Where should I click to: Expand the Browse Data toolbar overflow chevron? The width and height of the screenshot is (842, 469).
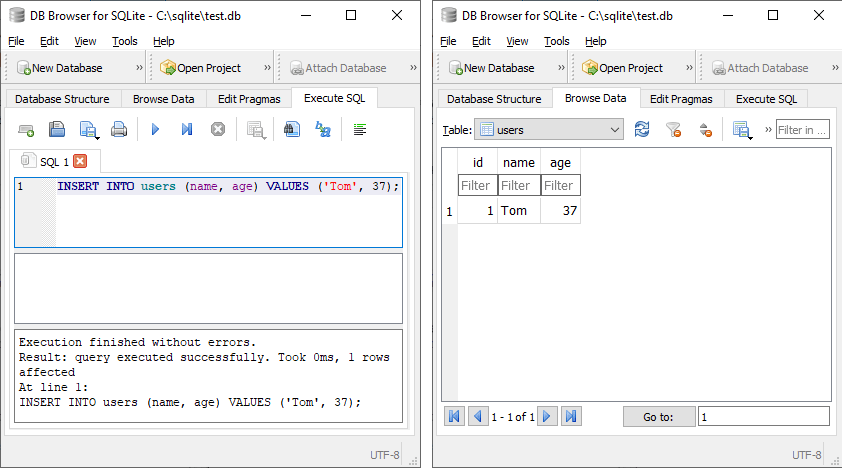coord(768,129)
